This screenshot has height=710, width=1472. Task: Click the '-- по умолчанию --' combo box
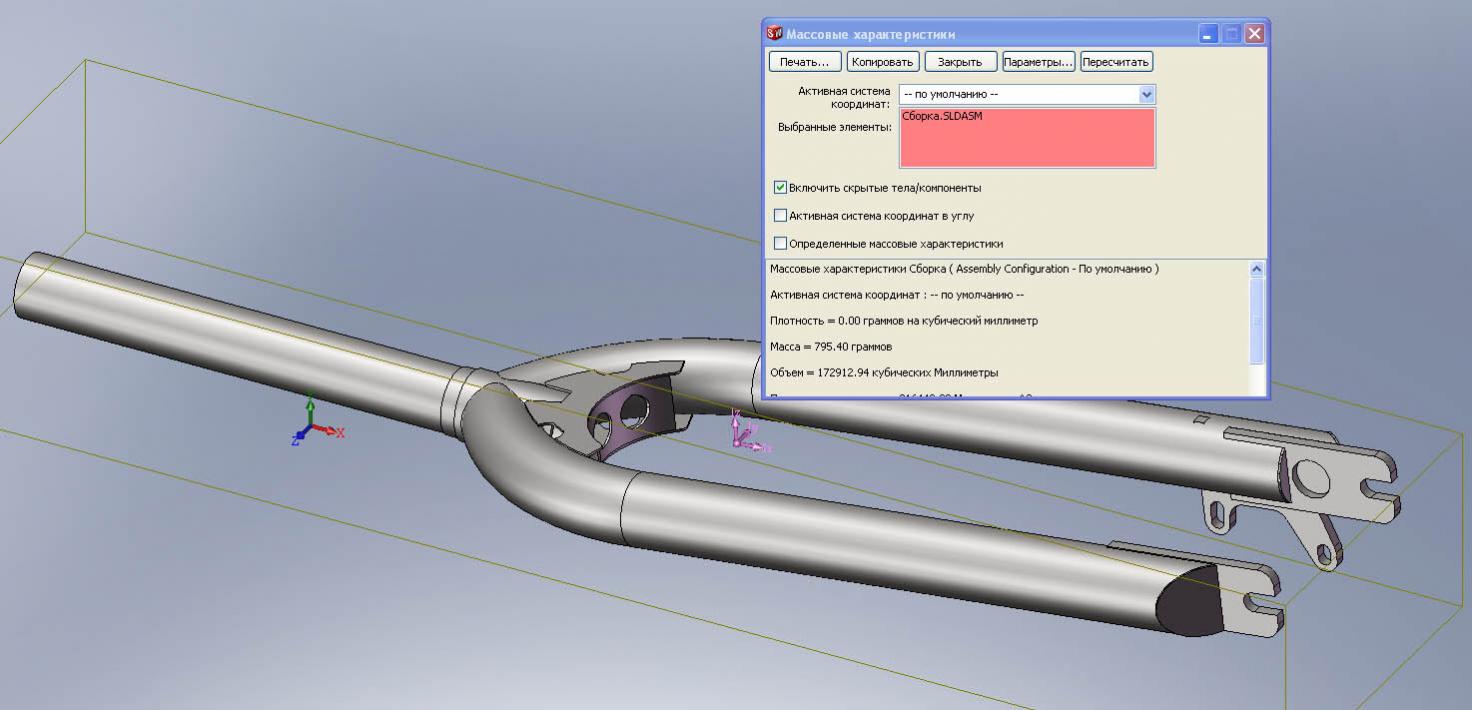click(x=1017, y=95)
